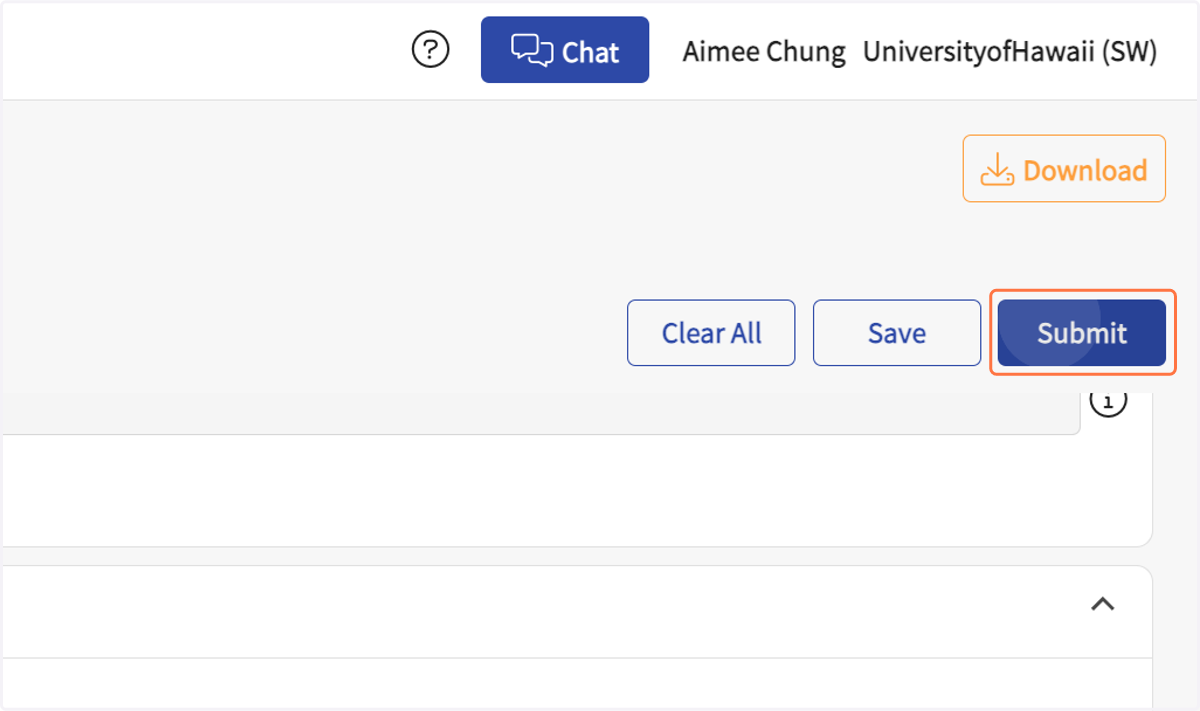This screenshot has width=1200, height=711.
Task: Click the UniversityofHawaii (SW) label
Action: (1010, 52)
